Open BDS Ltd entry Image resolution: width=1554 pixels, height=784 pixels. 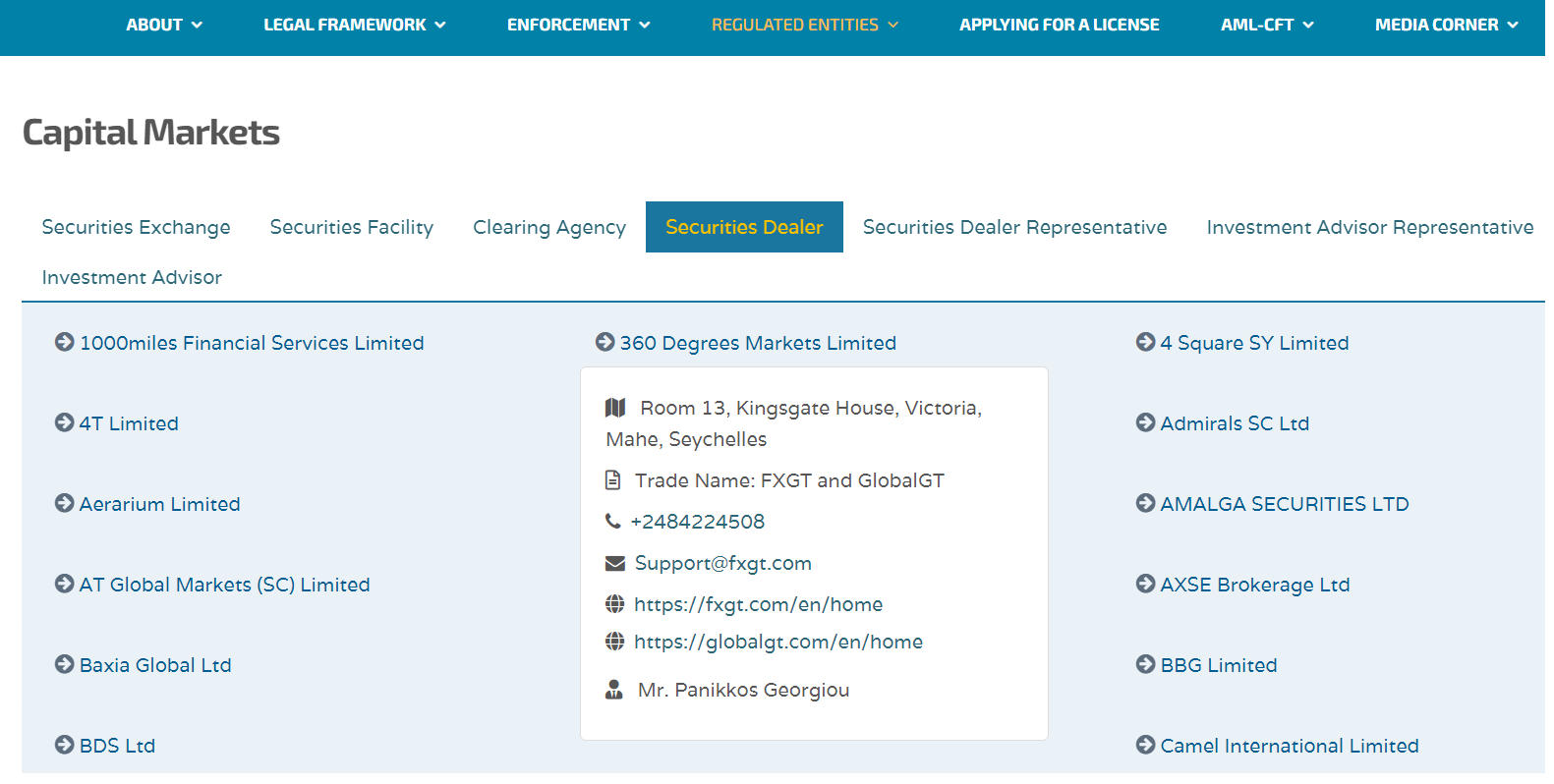pyautogui.click(x=117, y=746)
